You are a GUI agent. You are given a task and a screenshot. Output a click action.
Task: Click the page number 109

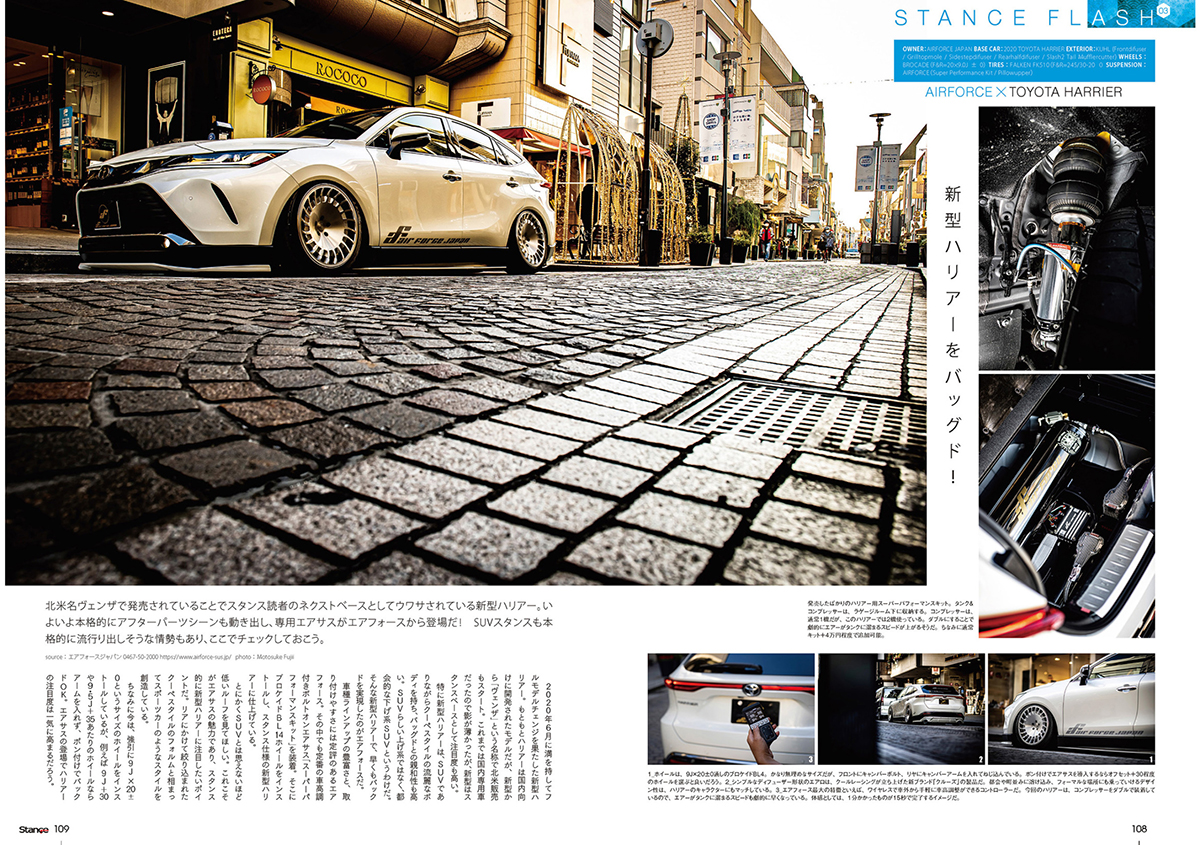tap(62, 828)
